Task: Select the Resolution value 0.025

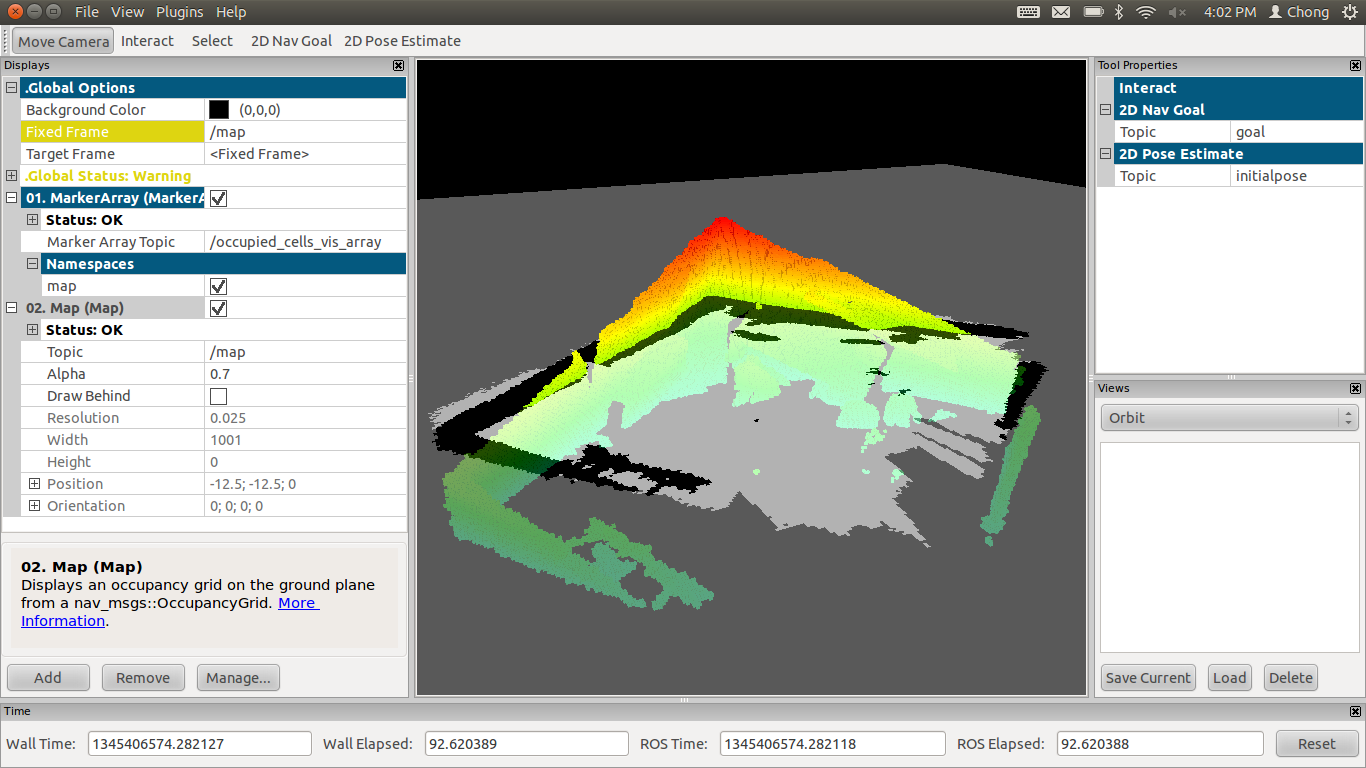Action: point(305,418)
